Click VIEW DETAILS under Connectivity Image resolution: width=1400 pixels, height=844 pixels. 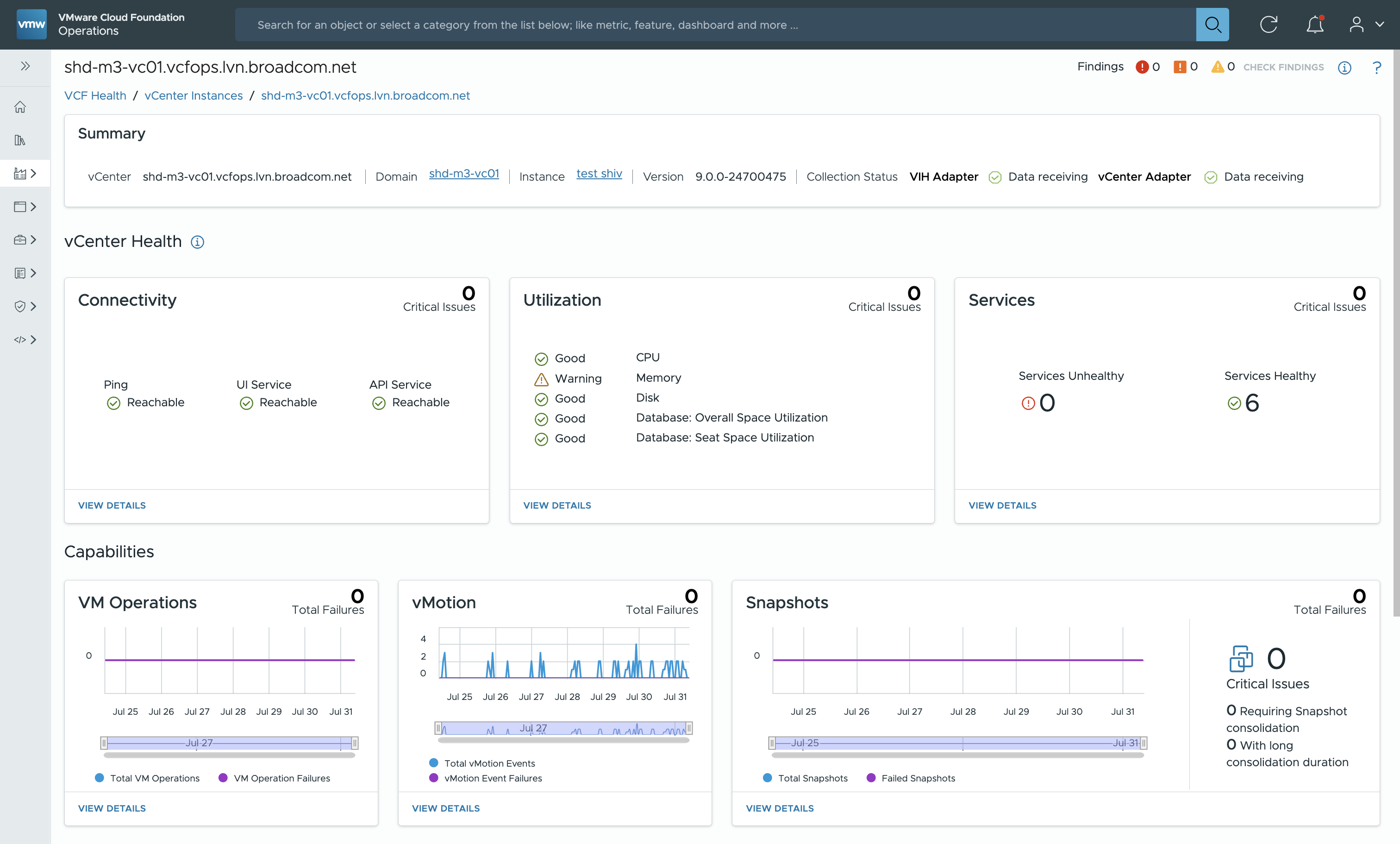coord(112,505)
